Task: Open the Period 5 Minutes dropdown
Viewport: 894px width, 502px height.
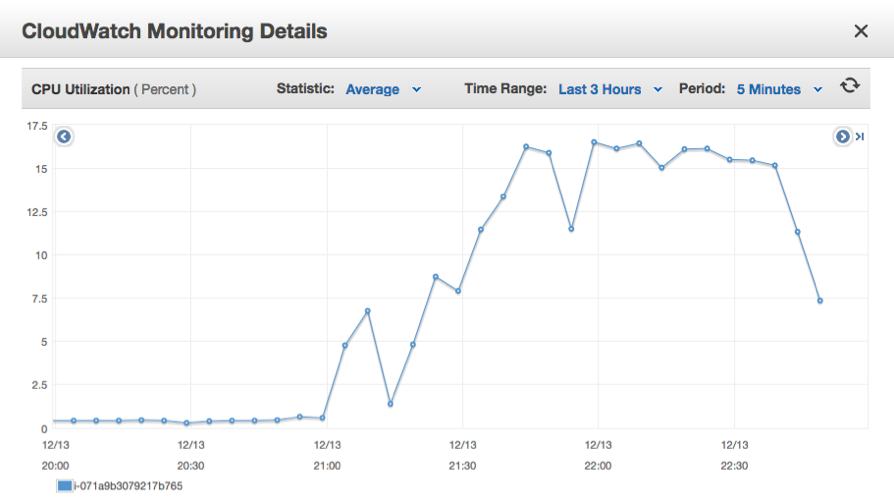Action: [x=779, y=90]
